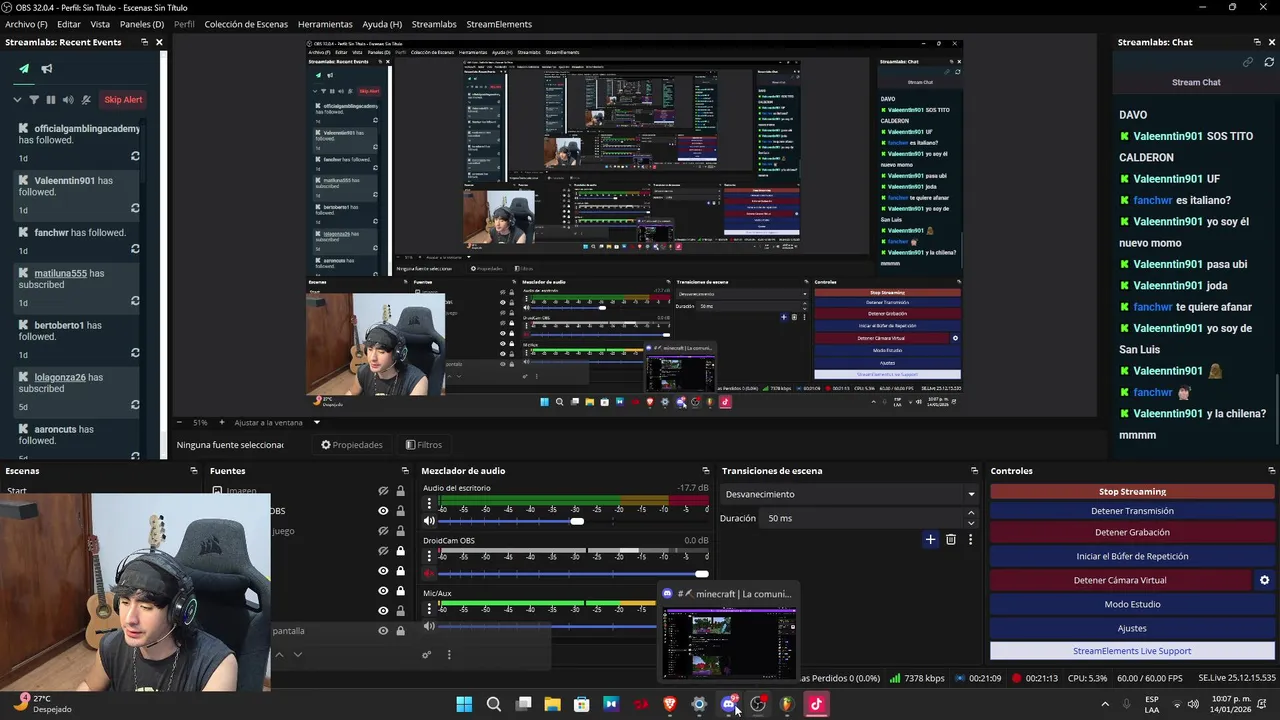Open the StreamElements menu
Viewport: 1280px width, 720px height.
[499, 24]
